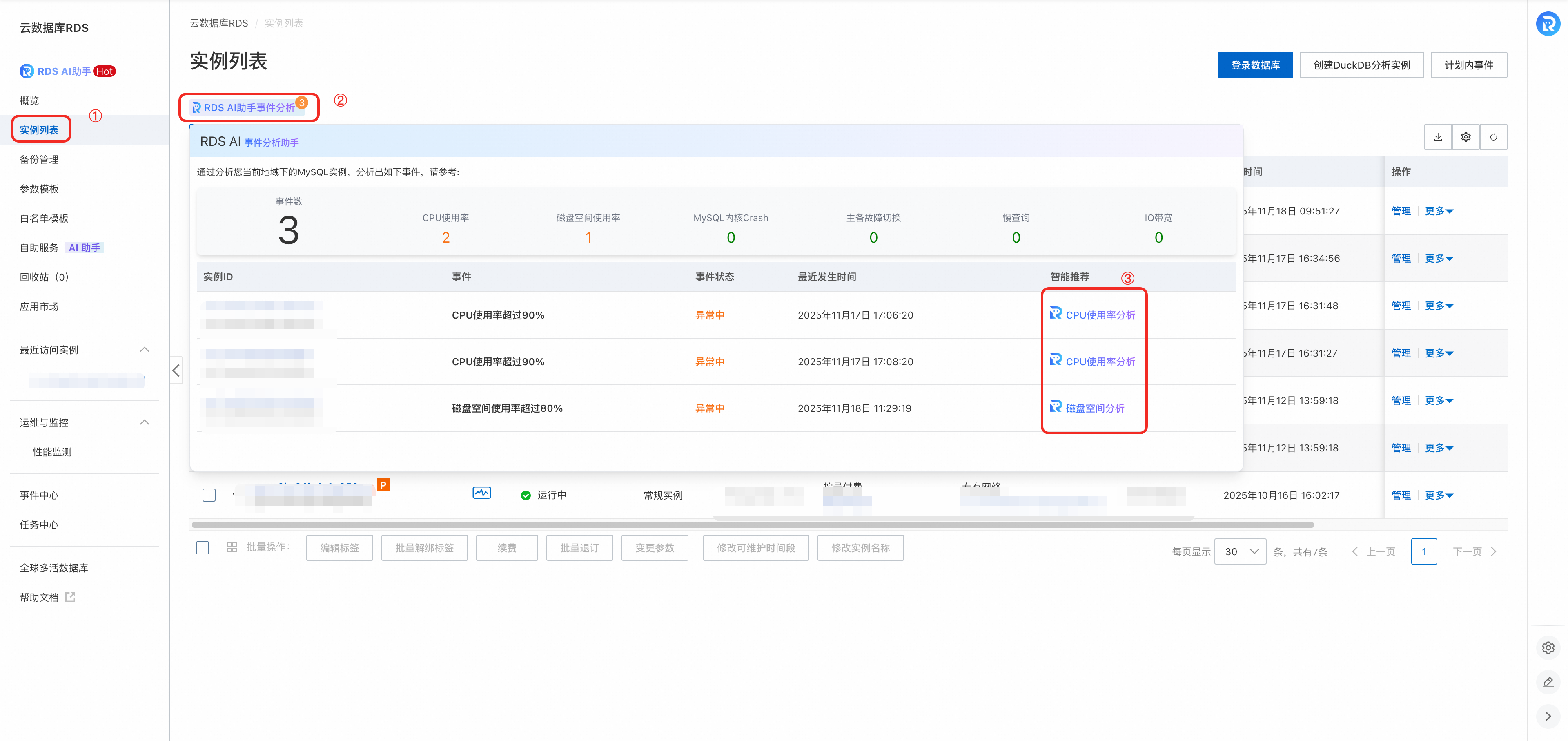Screen dimensions: 1568x741
Task: Toggle the select-all checkbox near 批量操作
Action: 203,547
